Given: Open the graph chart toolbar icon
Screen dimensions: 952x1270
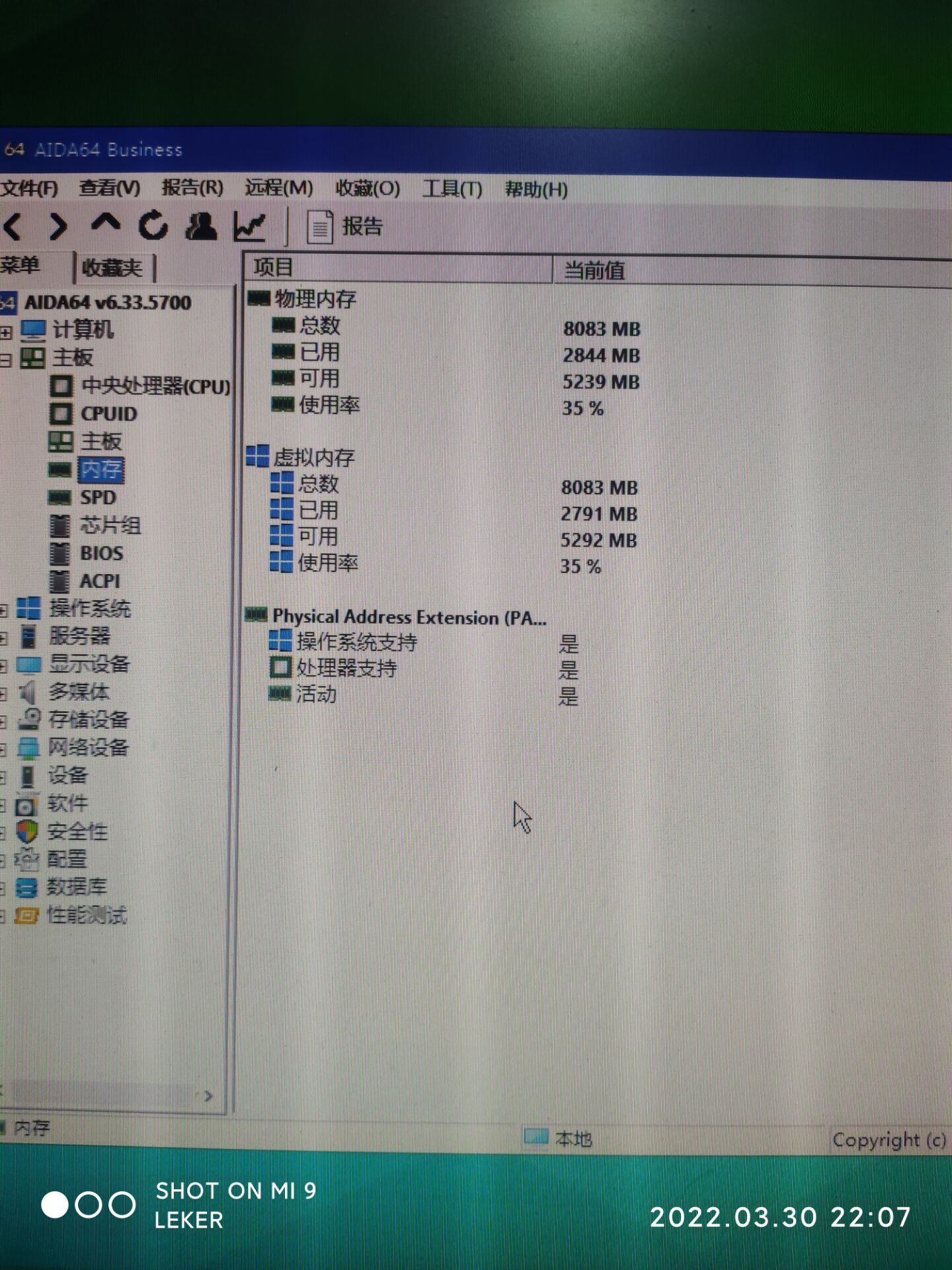Looking at the screenshot, I should tap(249, 227).
